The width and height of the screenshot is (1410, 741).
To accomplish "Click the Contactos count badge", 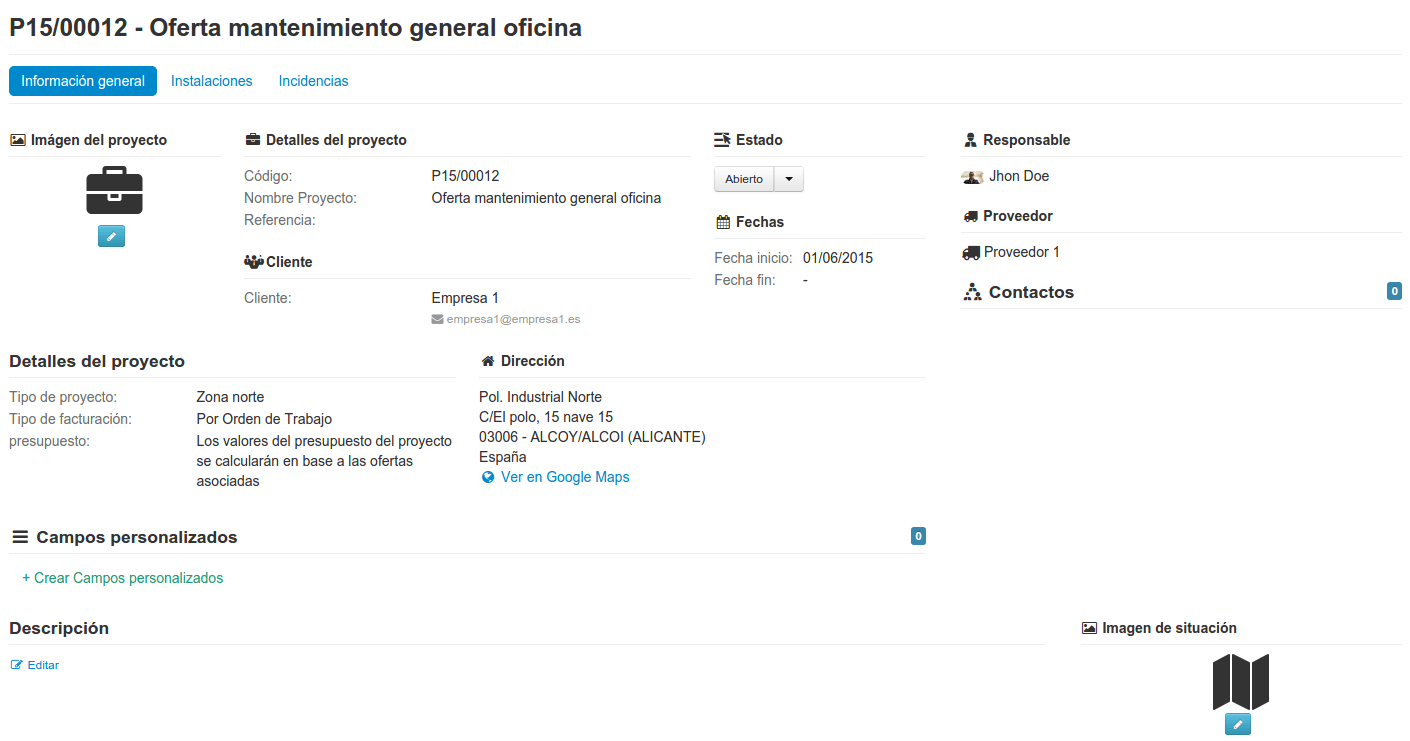I will 1394,291.
